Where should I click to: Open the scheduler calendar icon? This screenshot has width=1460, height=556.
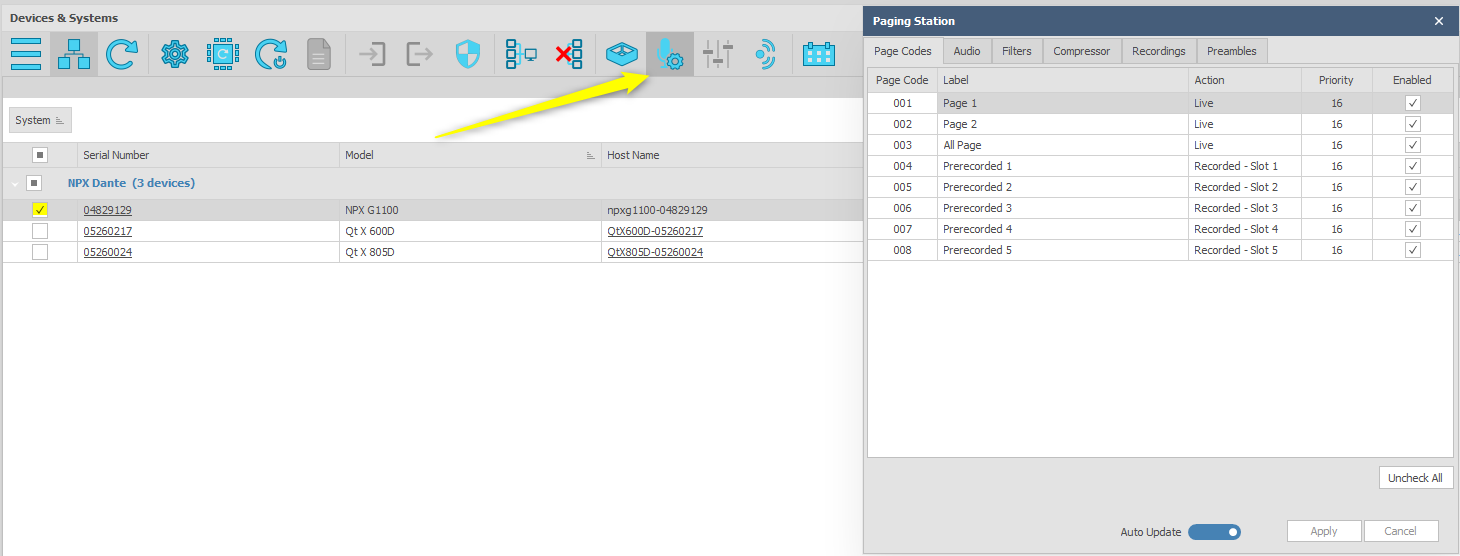point(819,54)
